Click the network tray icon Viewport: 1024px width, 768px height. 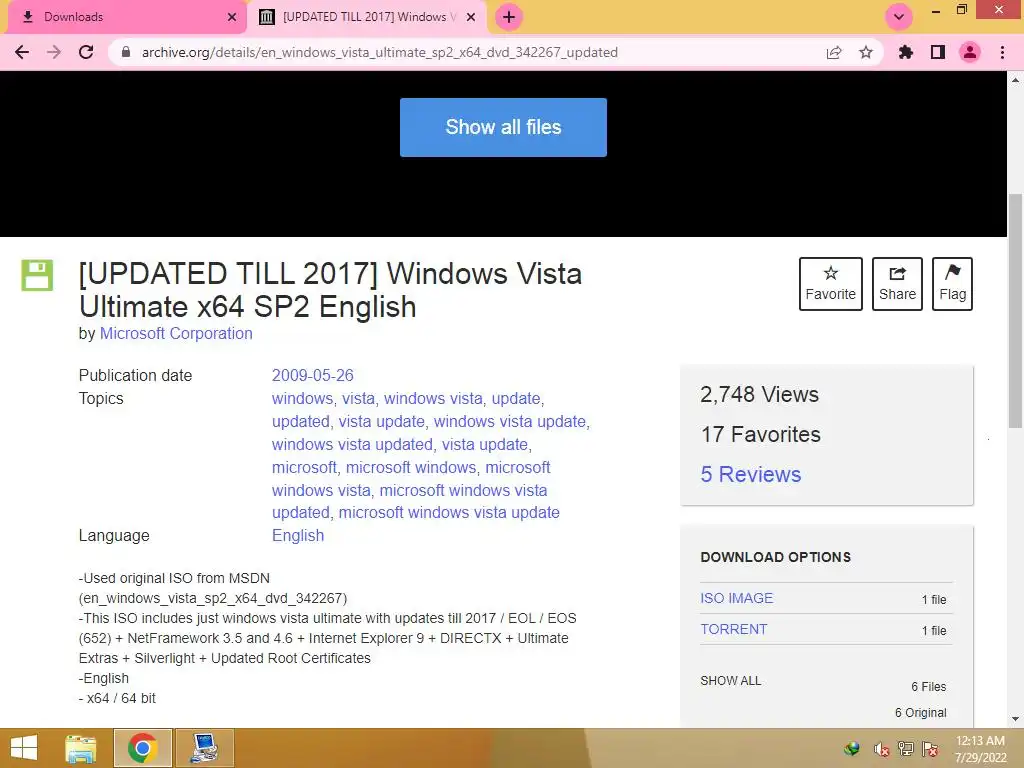click(x=905, y=749)
